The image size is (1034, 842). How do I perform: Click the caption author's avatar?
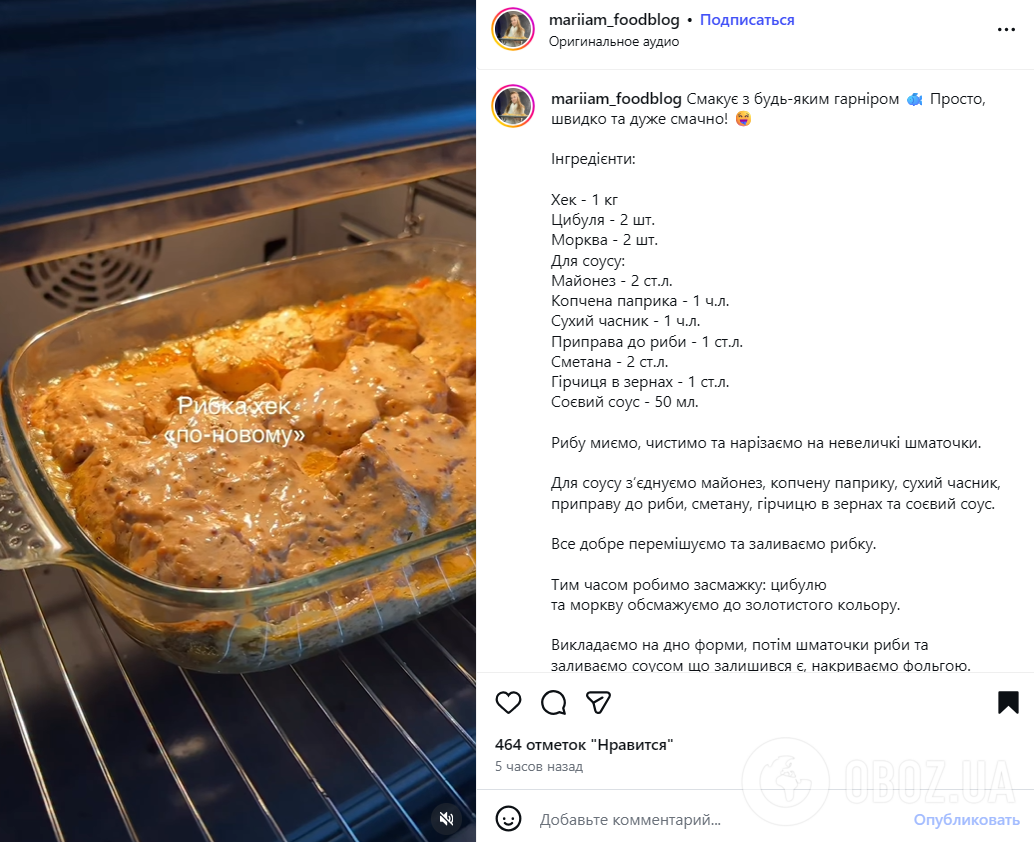(513, 106)
